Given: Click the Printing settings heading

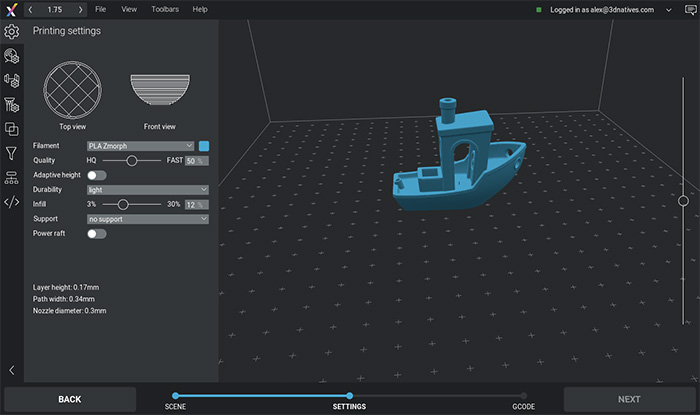Looking at the screenshot, I should (x=67, y=31).
